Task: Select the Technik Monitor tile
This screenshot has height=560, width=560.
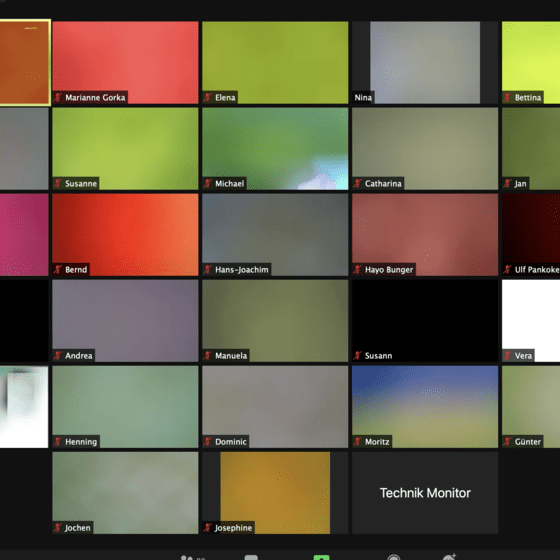Action: click(x=425, y=493)
